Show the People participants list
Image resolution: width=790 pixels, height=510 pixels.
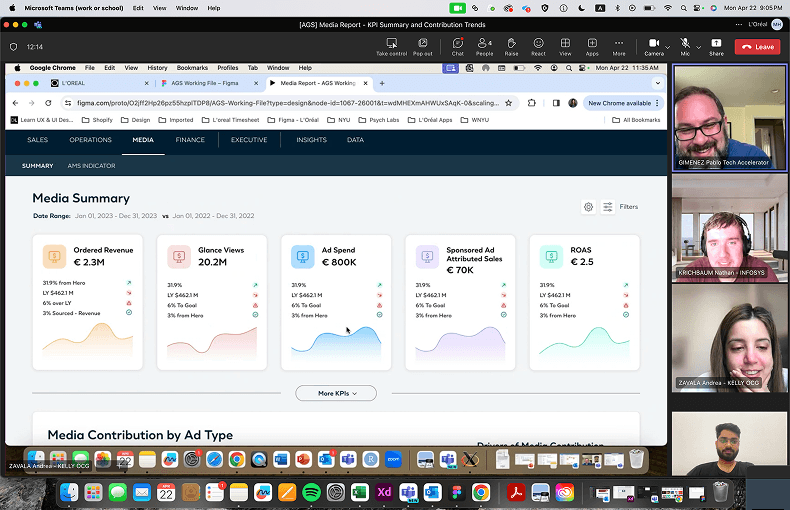tap(484, 47)
